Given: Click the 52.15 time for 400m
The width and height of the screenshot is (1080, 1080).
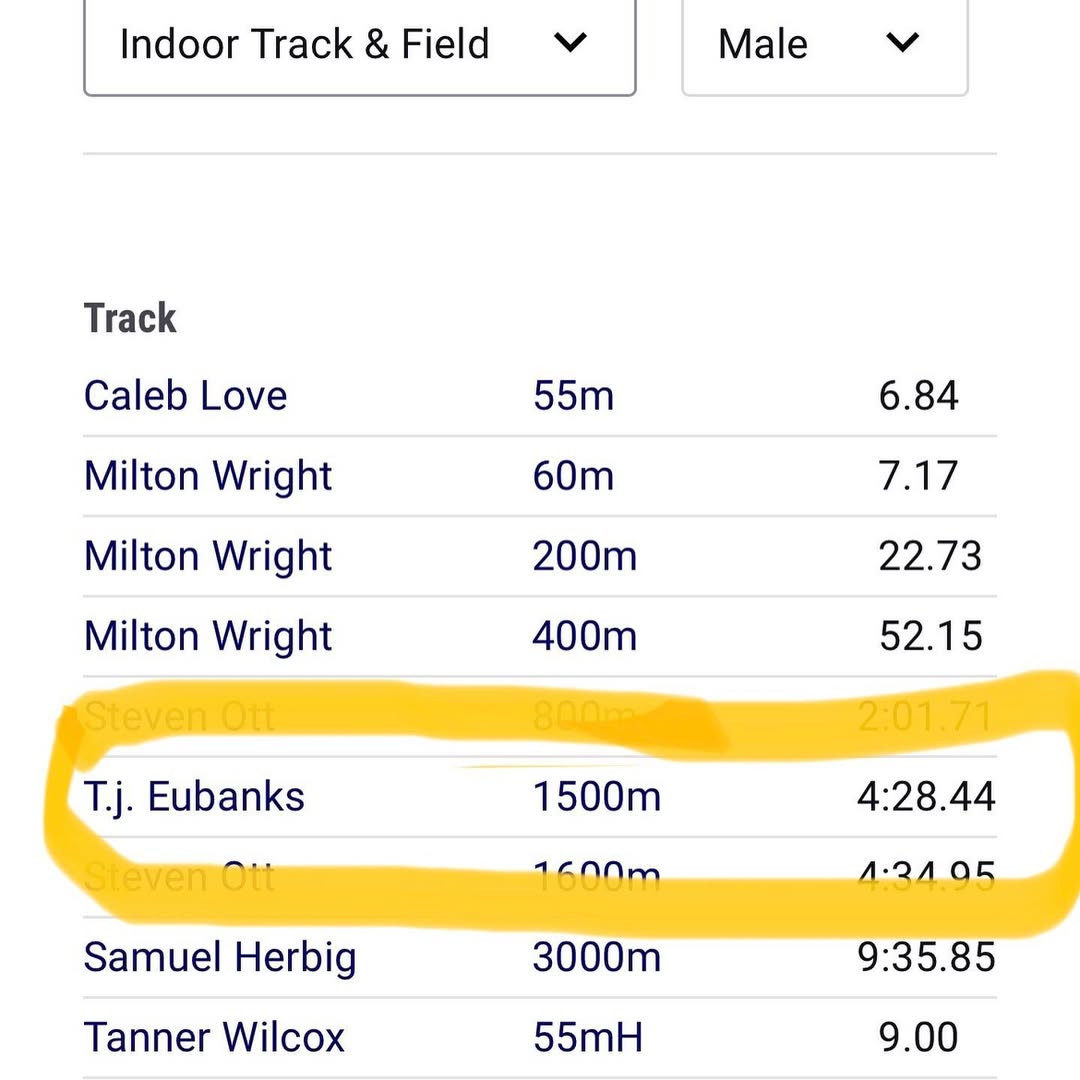Looking at the screenshot, I should tap(930, 636).
